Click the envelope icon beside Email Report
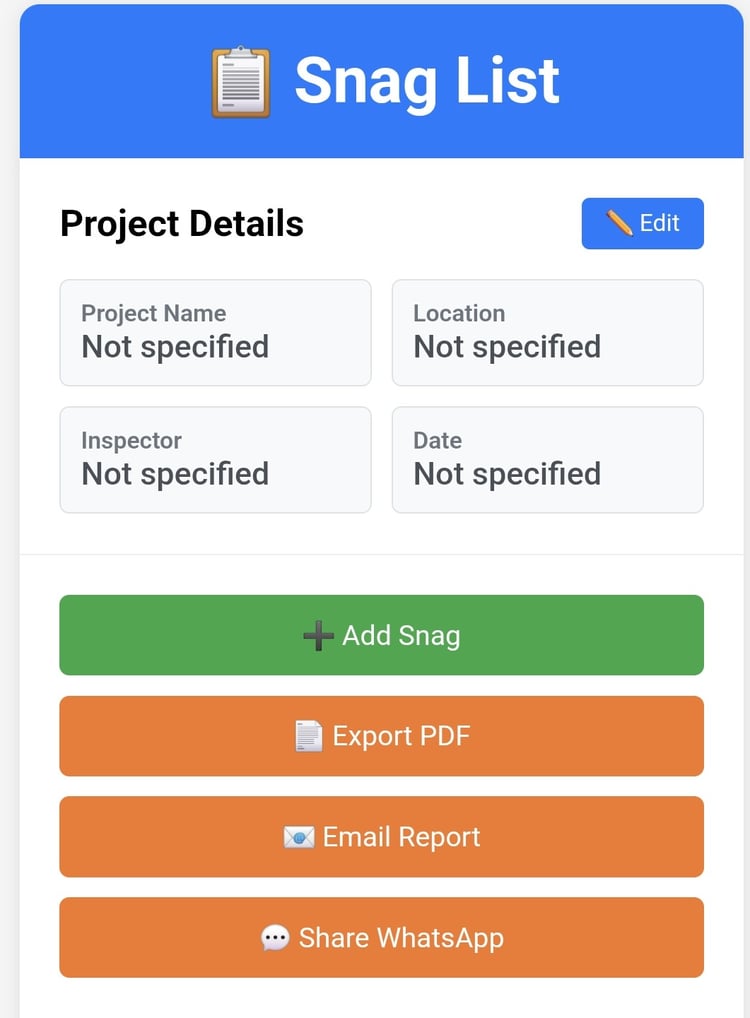This screenshot has width=750, height=1018. 299,837
